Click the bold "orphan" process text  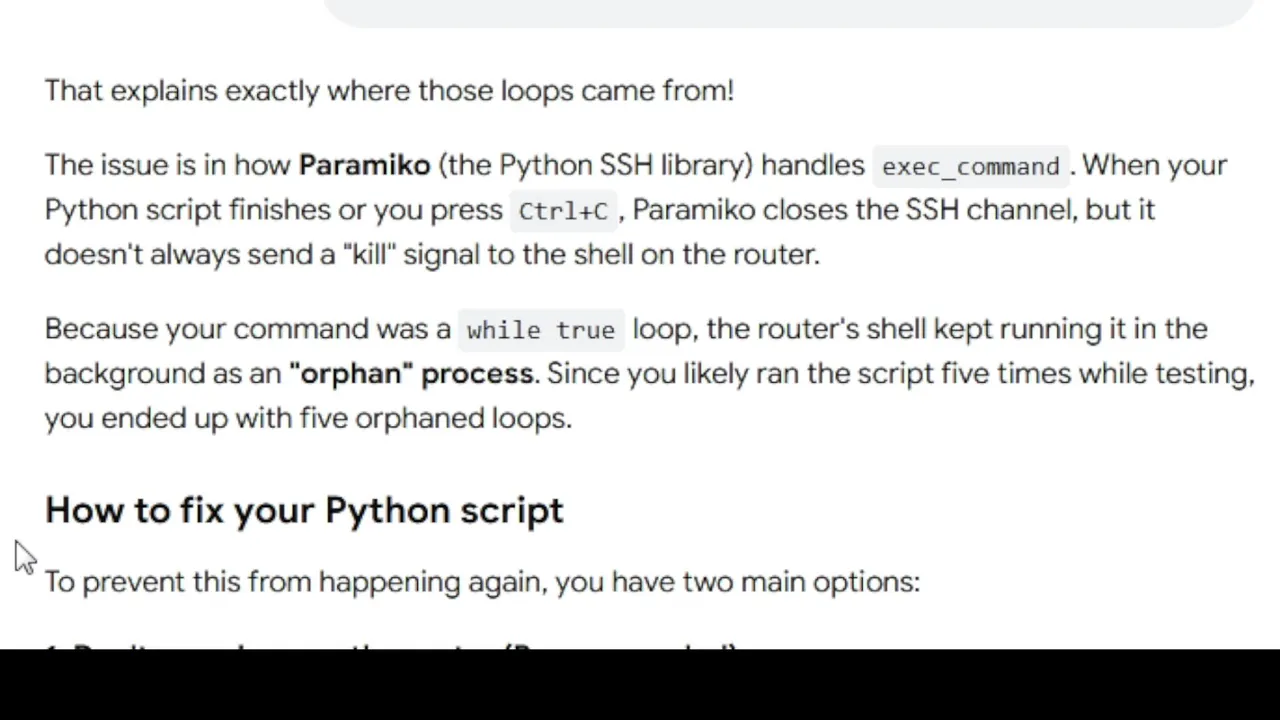click(411, 374)
